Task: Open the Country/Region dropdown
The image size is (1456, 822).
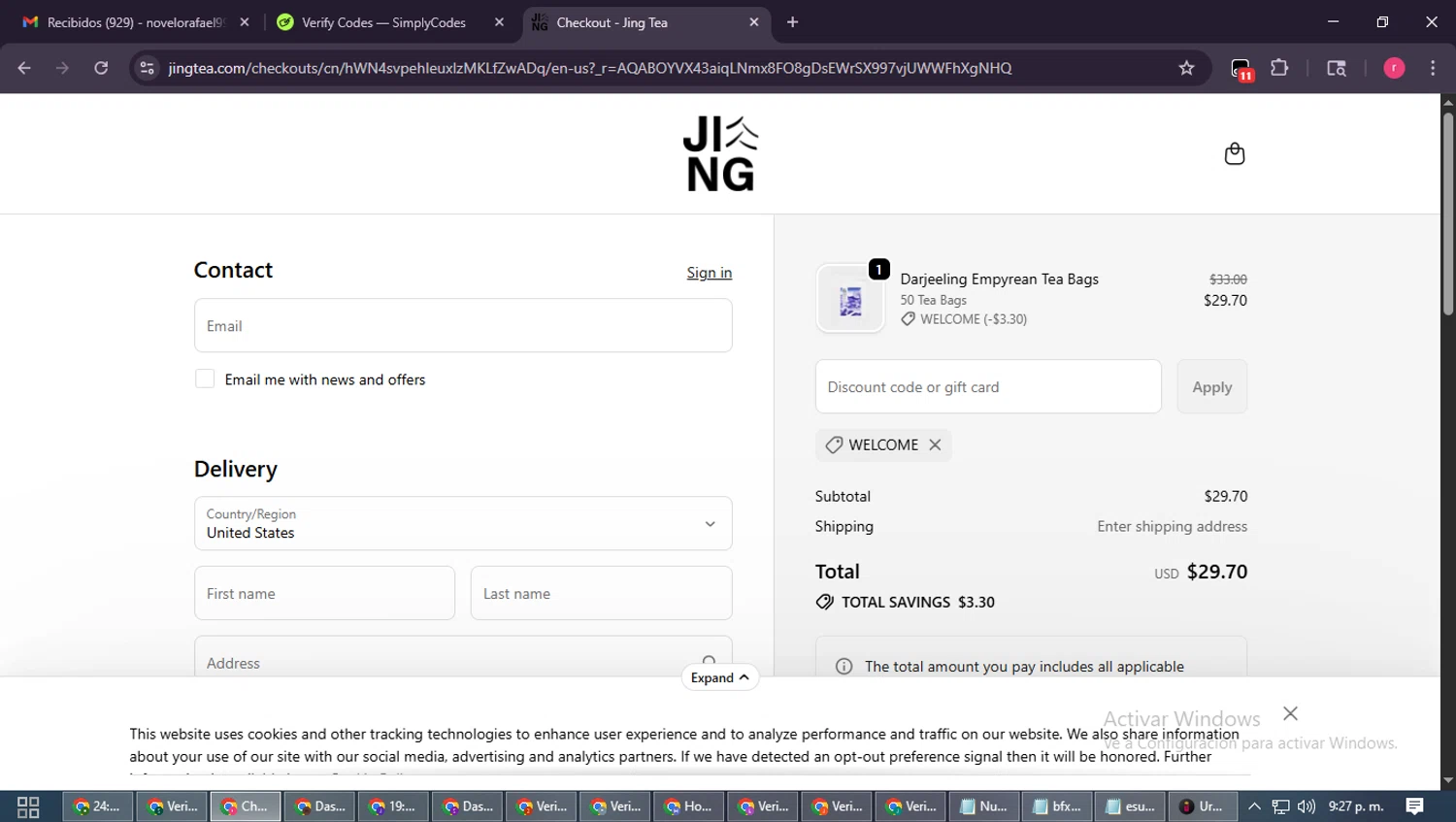Action: point(463,524)
